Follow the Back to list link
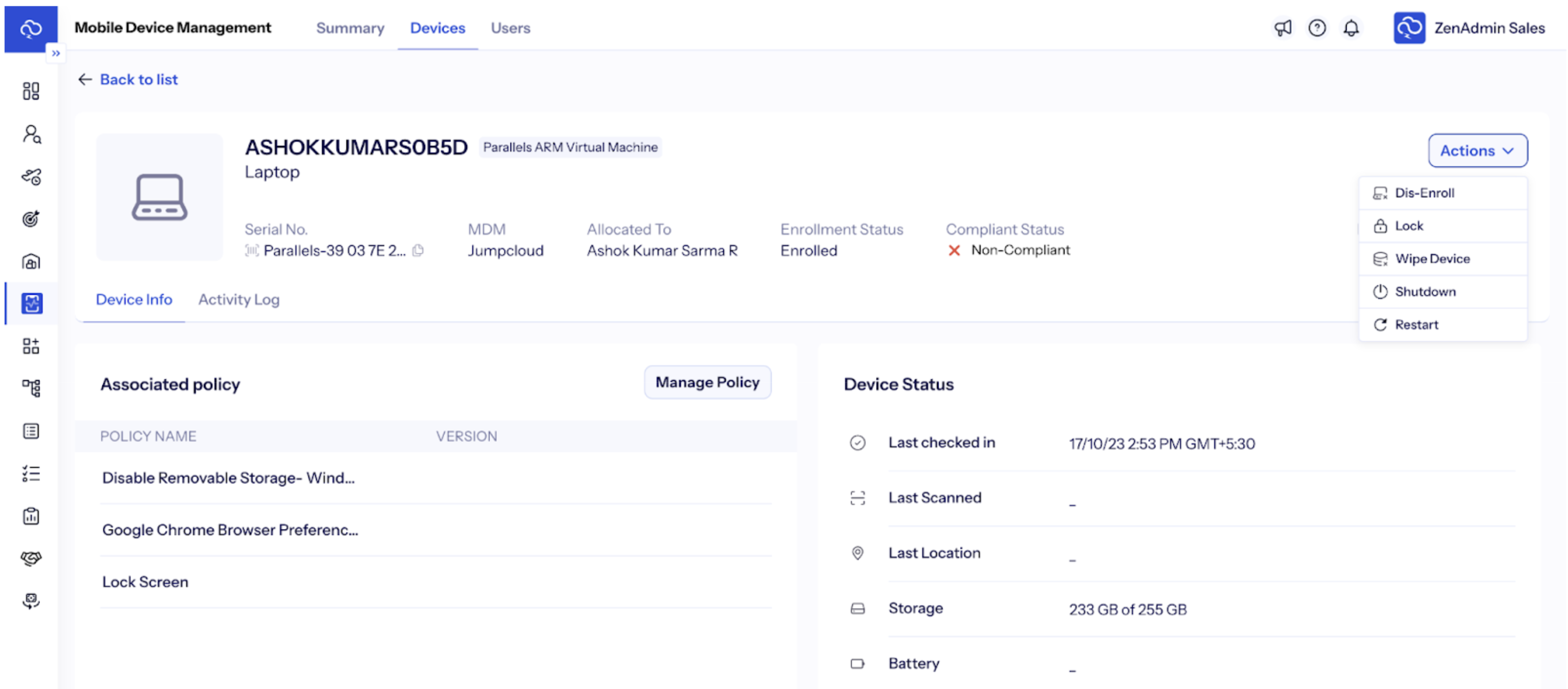Viewport: 1568px width, 689px height. 127,79
